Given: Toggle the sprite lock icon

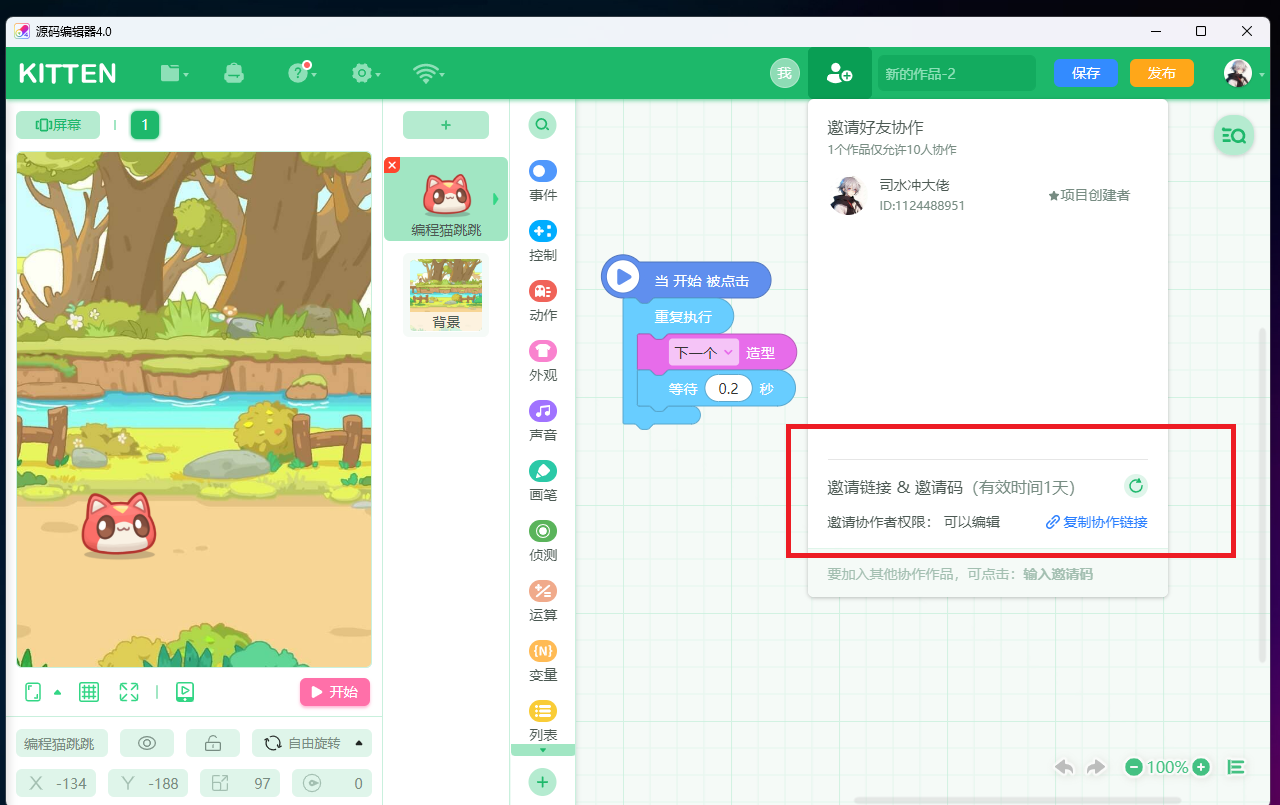Looking at the screenshot, I should coord(213,743).
